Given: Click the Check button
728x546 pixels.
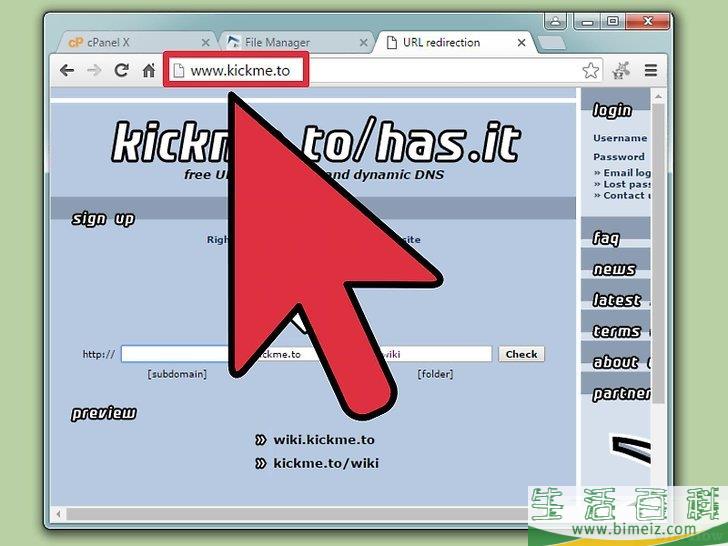Looking at the screenshot, I should point(521,354).
